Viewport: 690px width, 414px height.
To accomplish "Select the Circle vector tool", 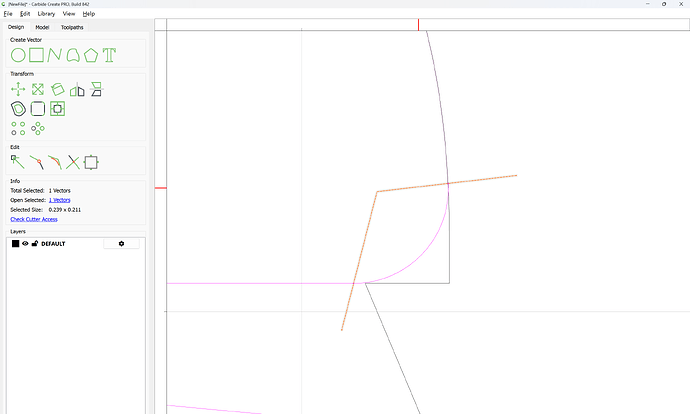I will (18, 55).
